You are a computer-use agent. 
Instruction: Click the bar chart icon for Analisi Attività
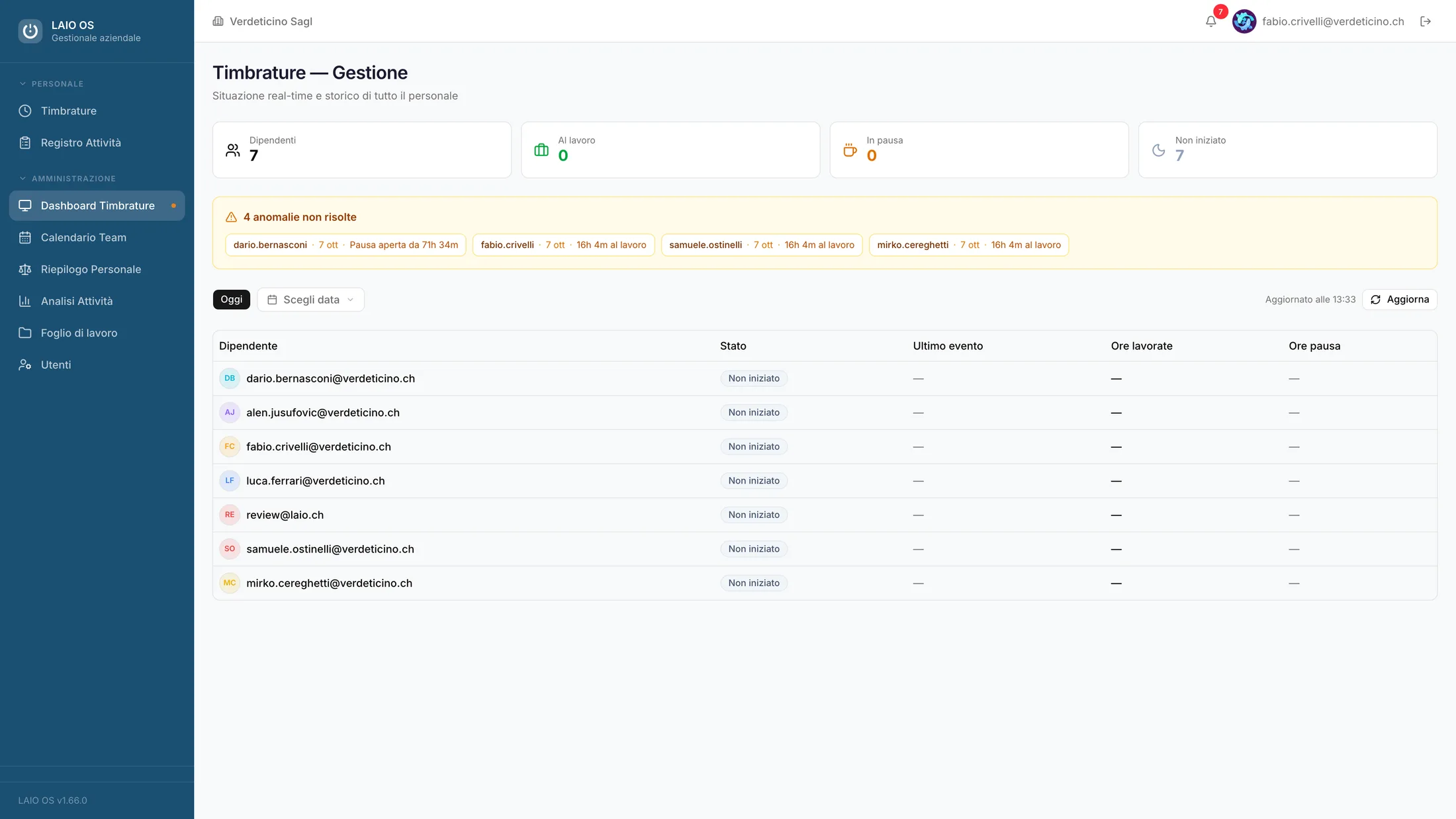(25, 301)
